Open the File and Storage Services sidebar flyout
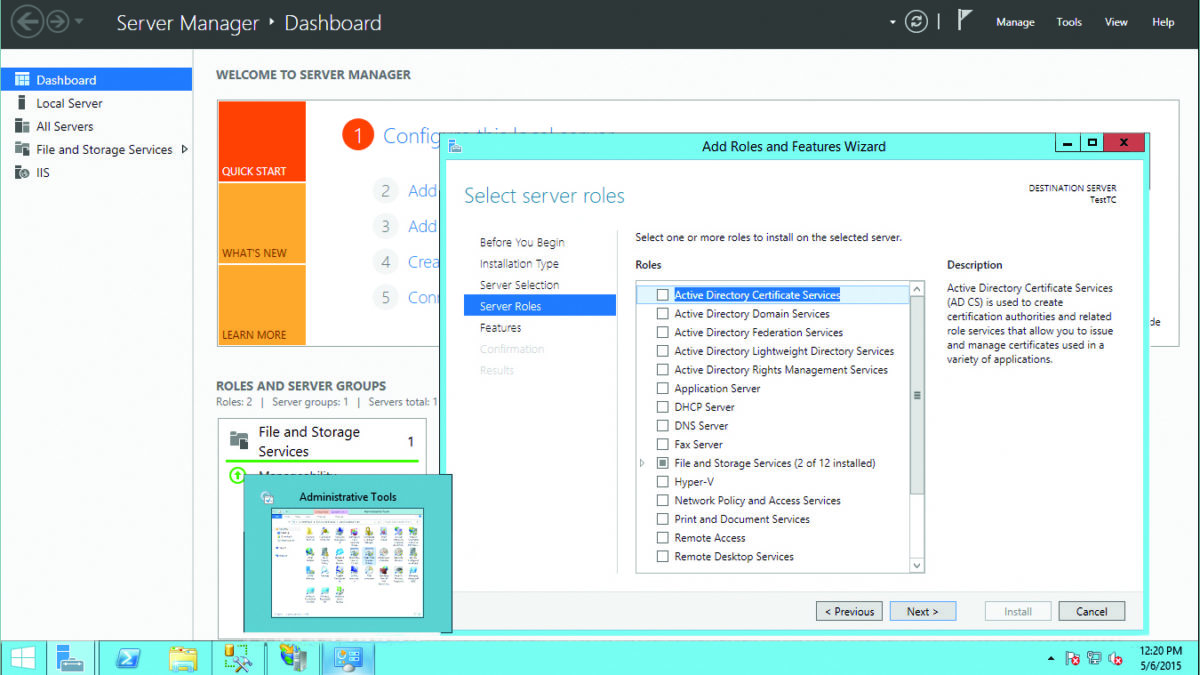This screenshot has height=675, width=1200. [x=186, y=148]
